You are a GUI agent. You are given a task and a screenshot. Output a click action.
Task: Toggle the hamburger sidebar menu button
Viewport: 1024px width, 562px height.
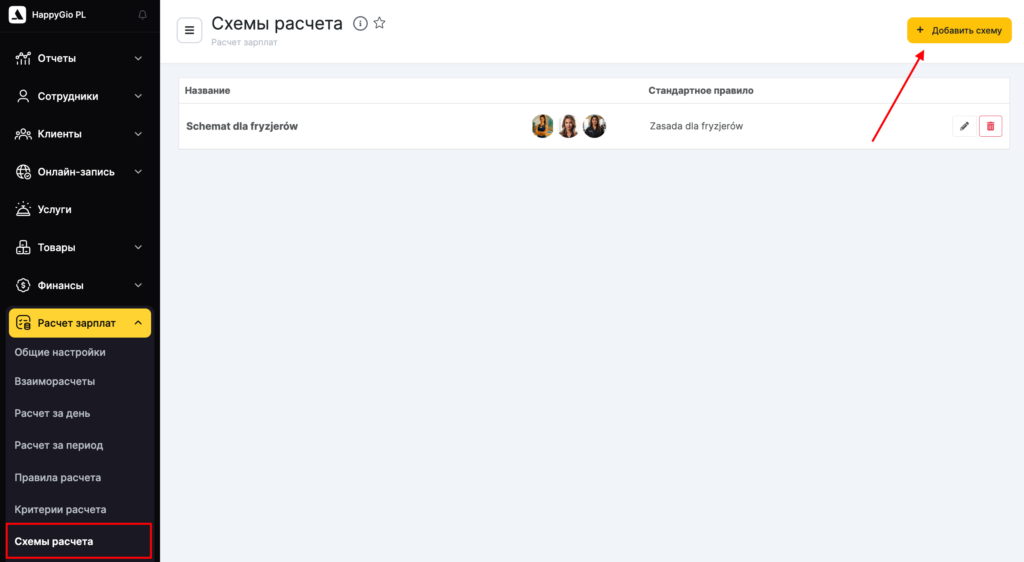click(189, 31)
